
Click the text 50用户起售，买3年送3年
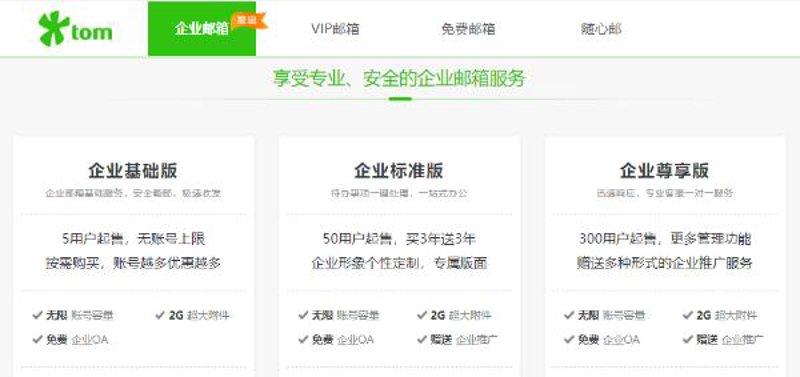coord(399,238)
